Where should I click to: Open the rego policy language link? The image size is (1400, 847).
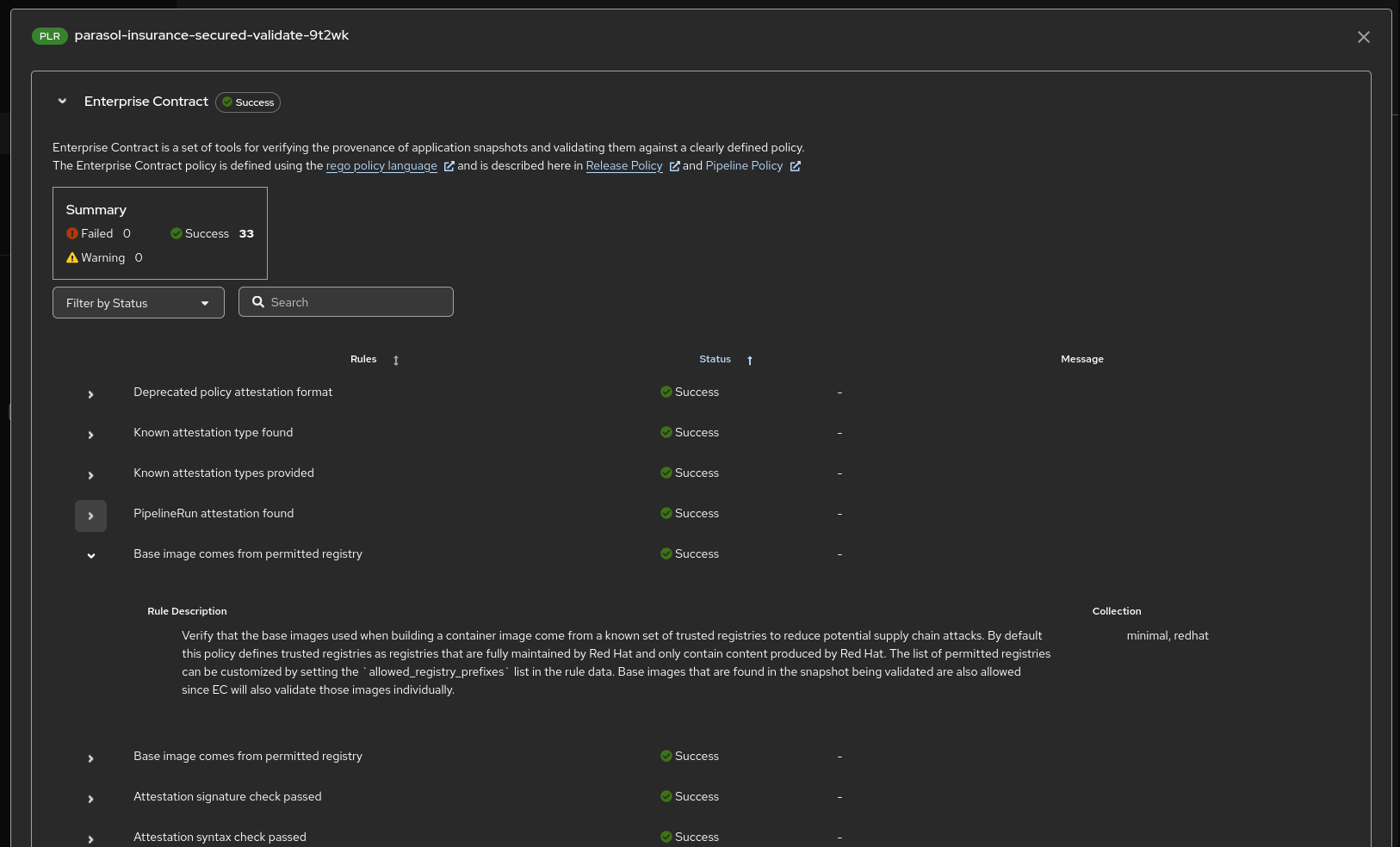[381, 166]
